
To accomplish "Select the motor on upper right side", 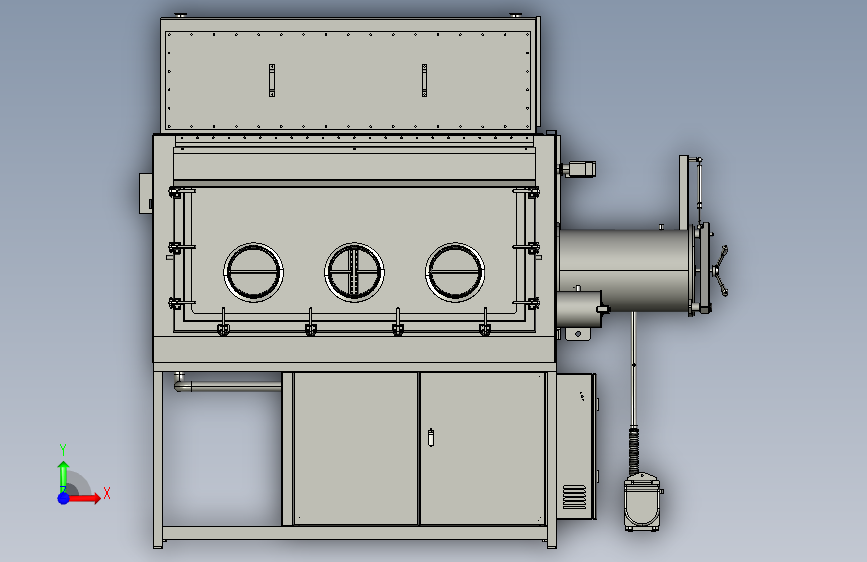I will [x=578, y=169].
